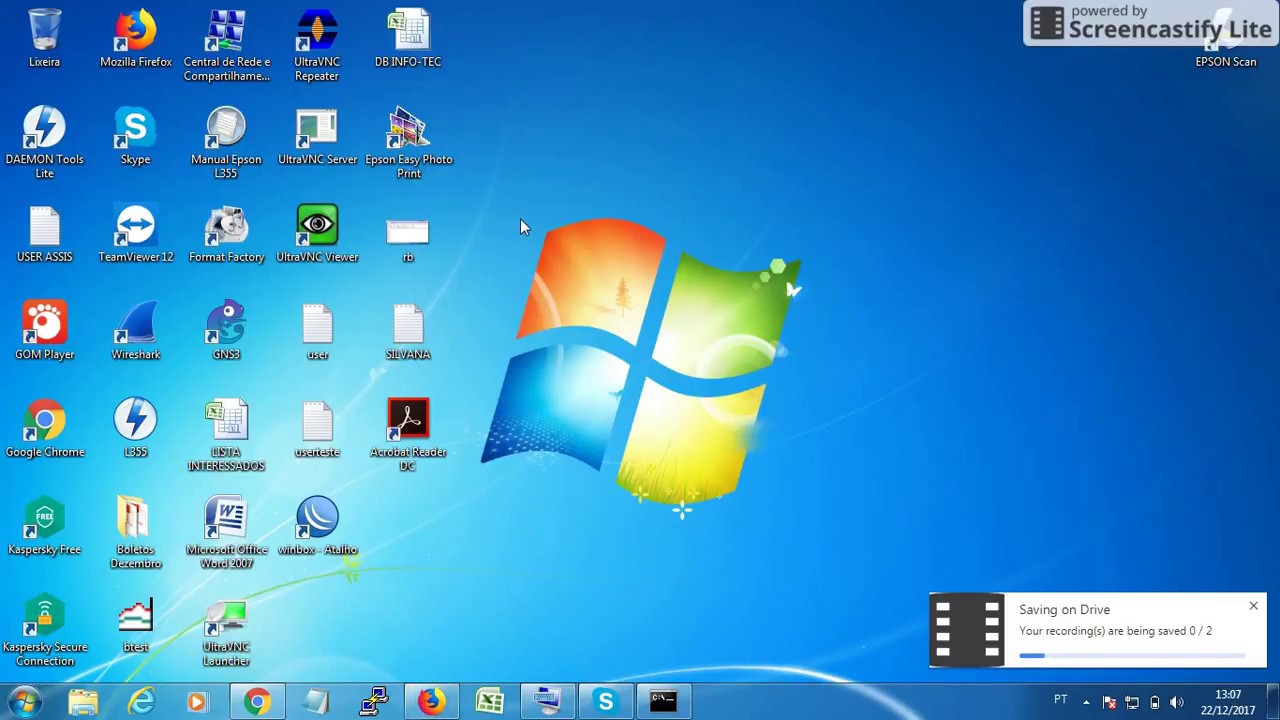This screenshot has width=1280, height=720.
Task: Select the rb file icon
Action: (408, 240)
